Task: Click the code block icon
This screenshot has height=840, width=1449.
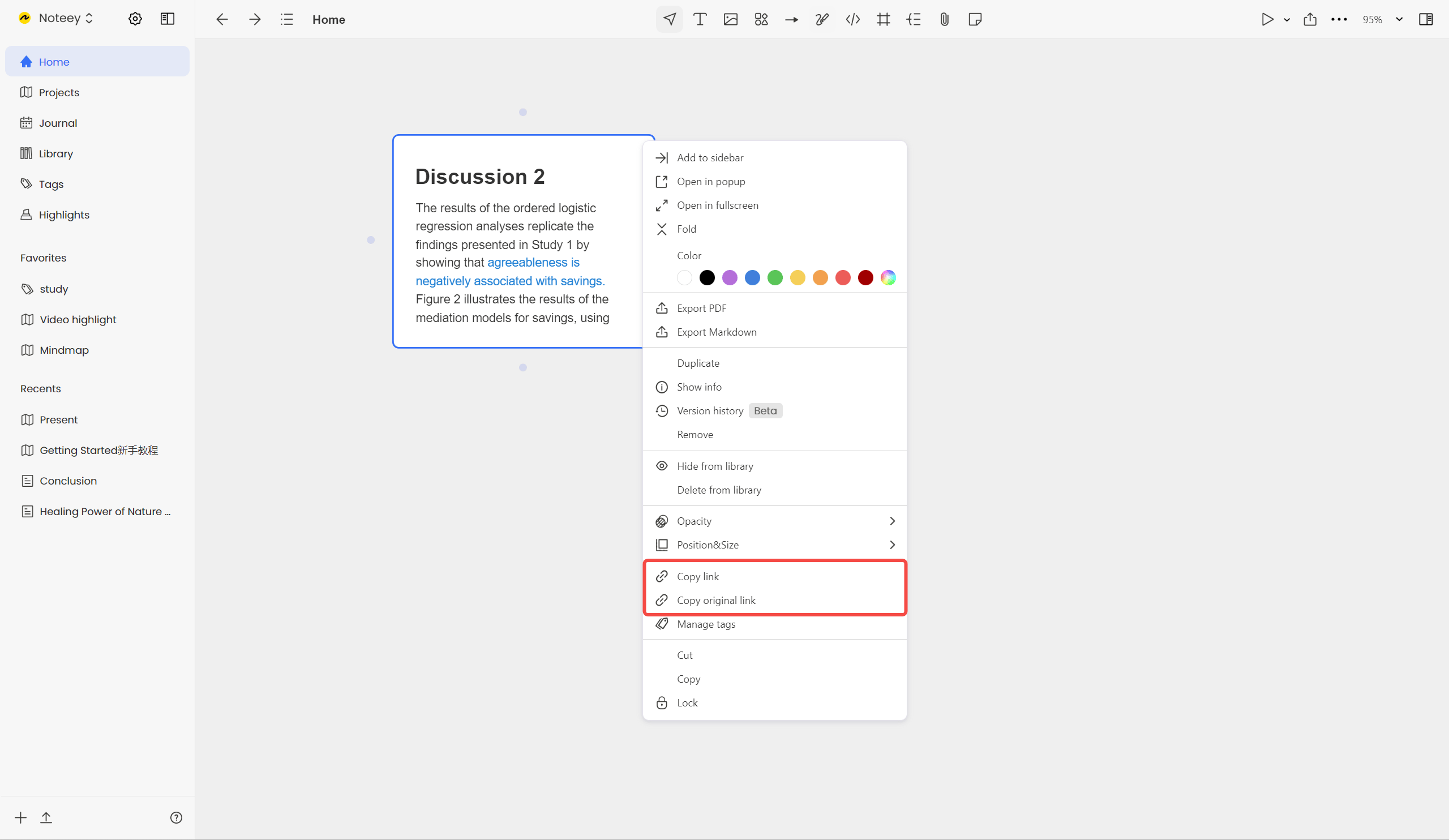Action: tap(852, 19)
